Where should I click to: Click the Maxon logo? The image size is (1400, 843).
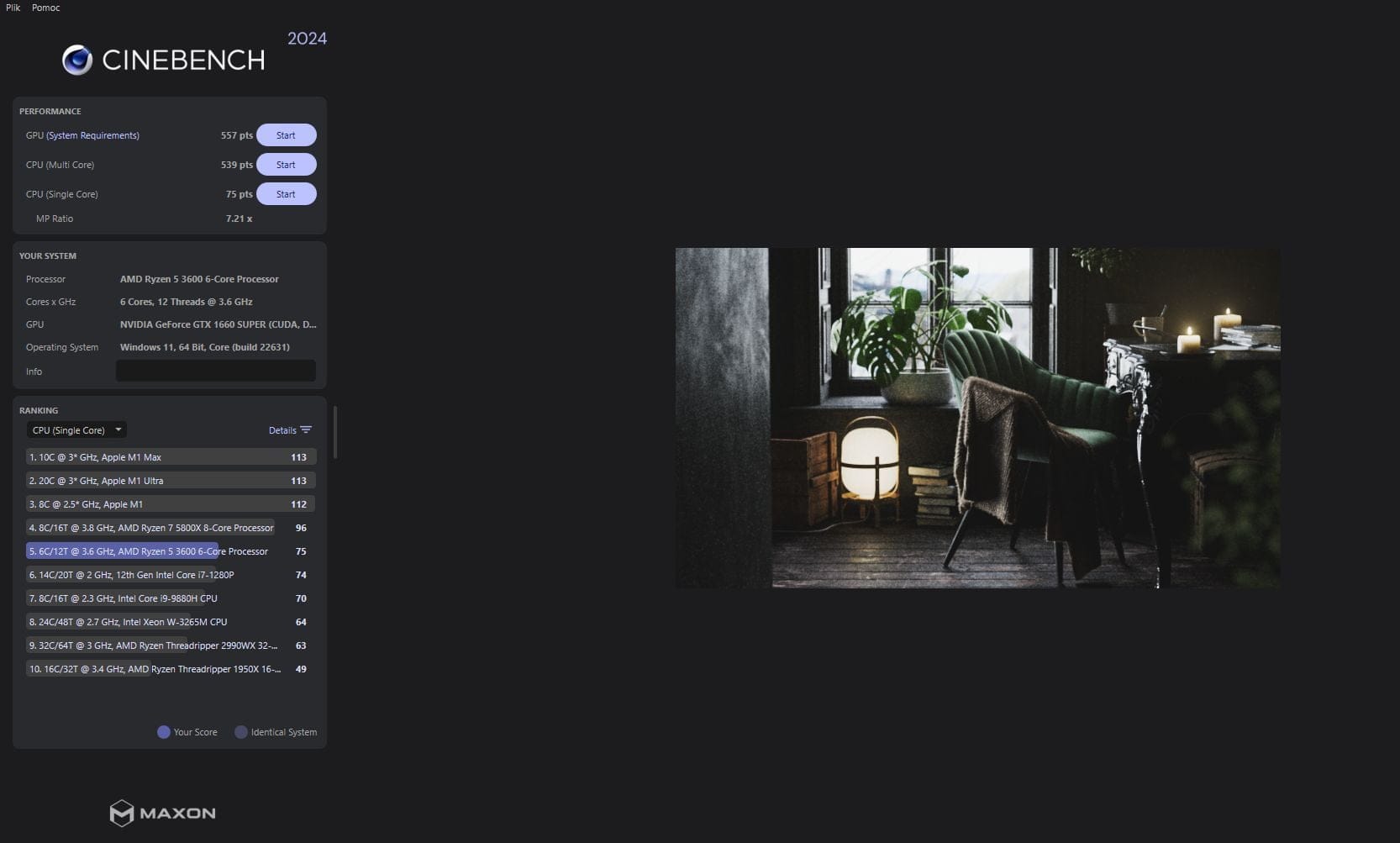(163, 813)
